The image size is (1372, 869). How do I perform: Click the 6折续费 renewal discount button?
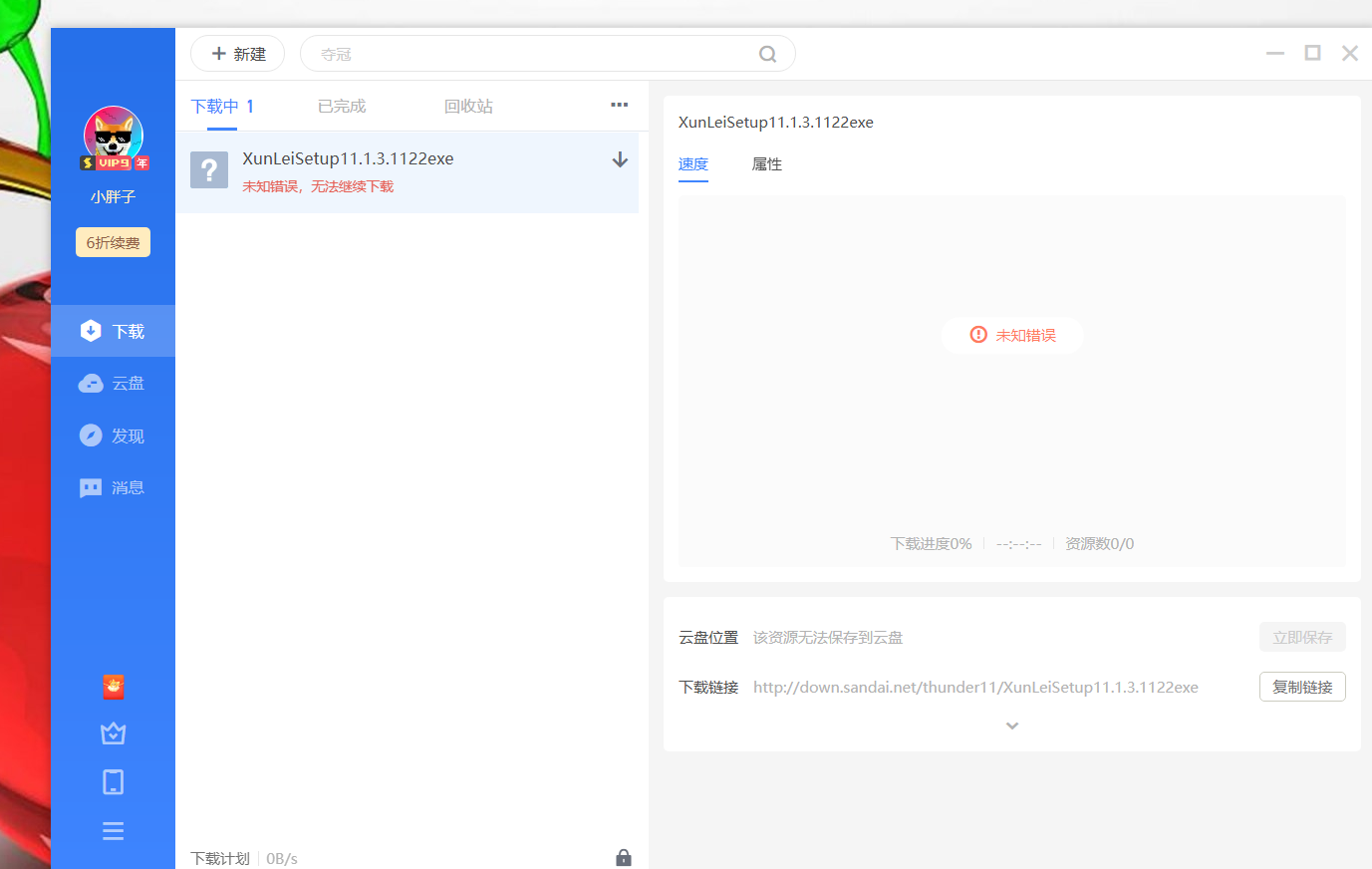pos(113,241)
